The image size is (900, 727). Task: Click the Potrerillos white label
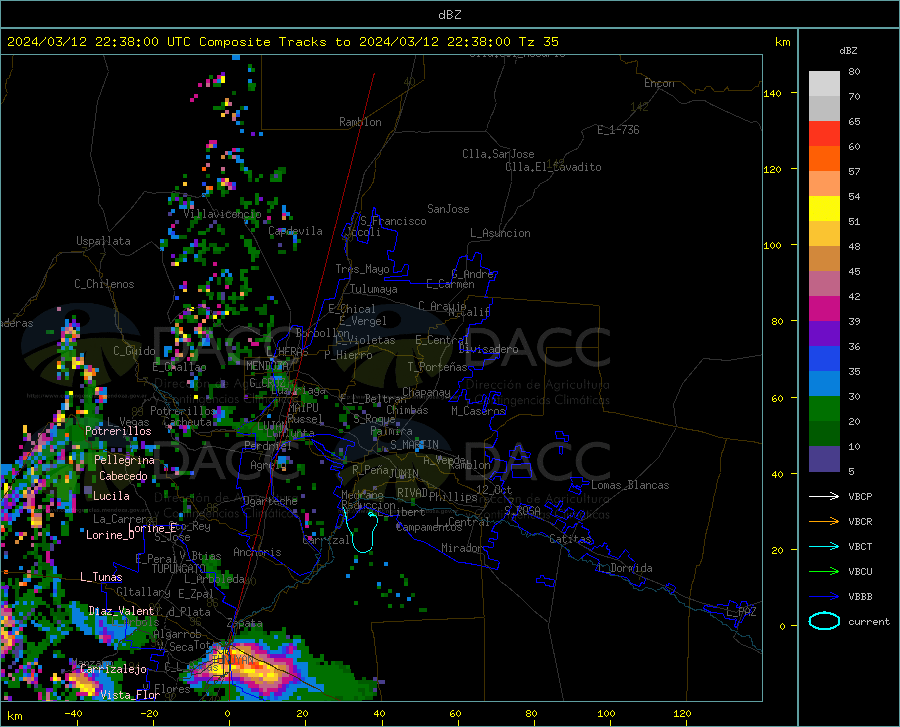click(x=118, y=431)
